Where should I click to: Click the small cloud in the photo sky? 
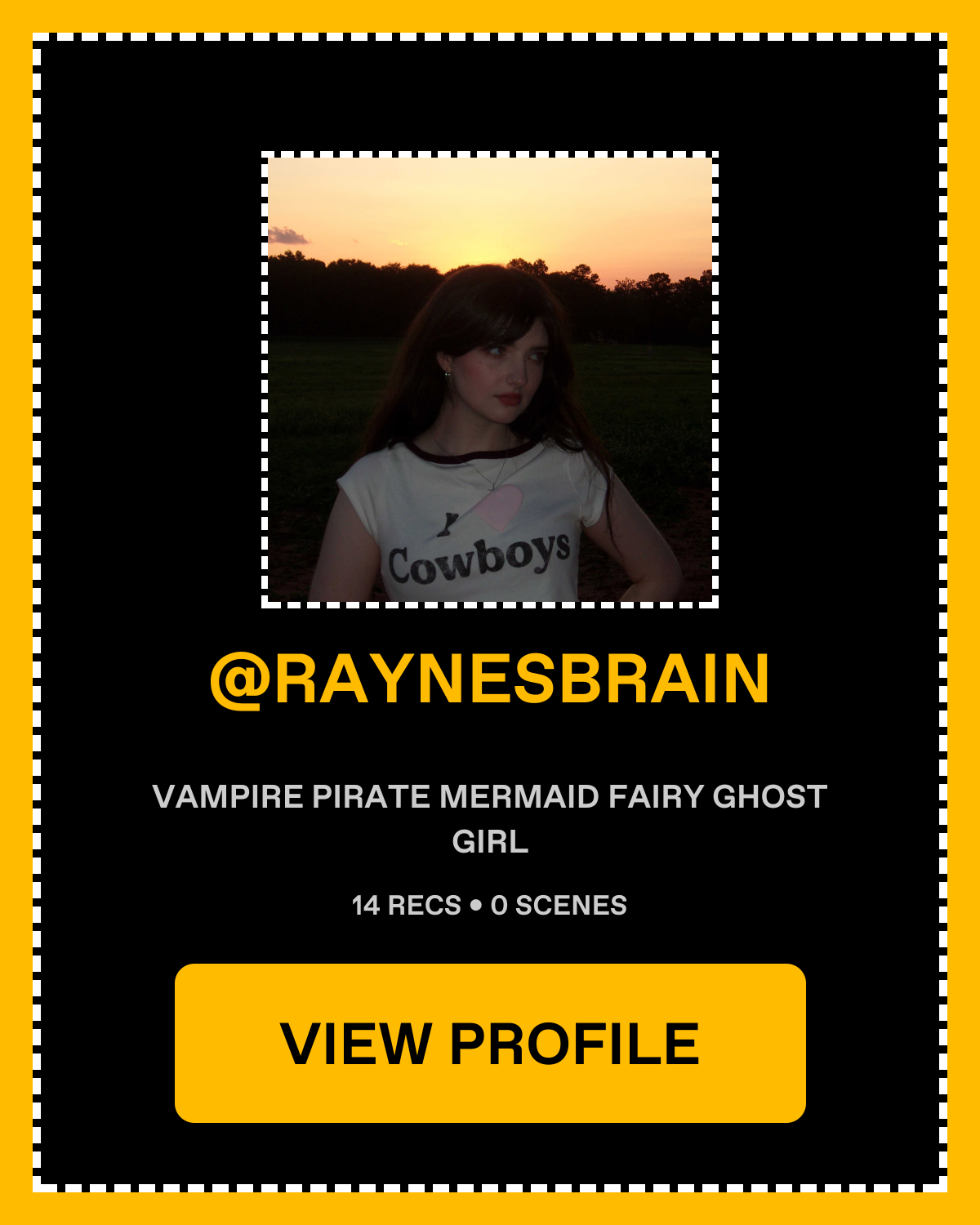tap(287, 237)
